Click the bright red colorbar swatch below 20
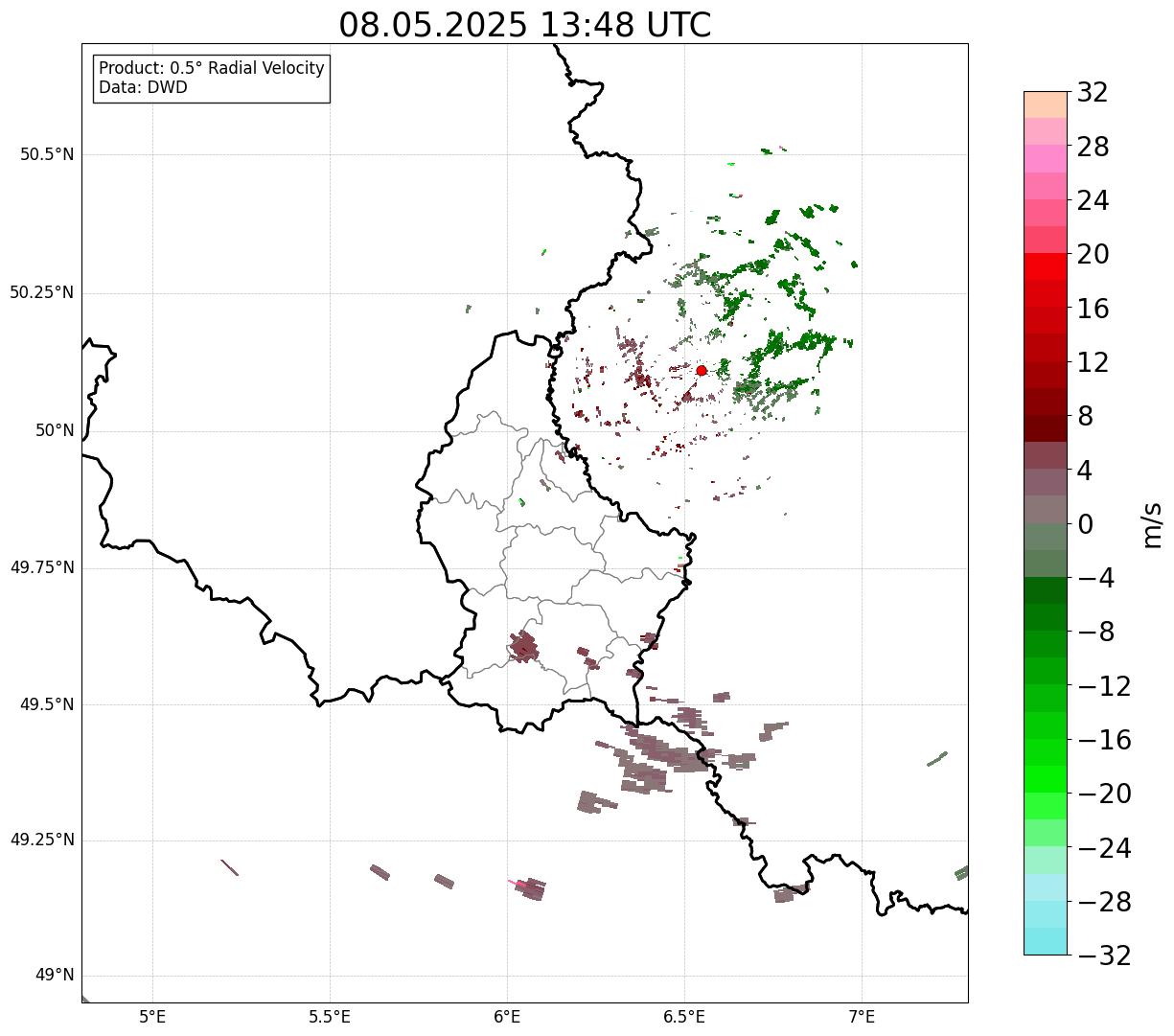This screenshot has height=1036, width=1174. pyautogui.click(x=1046, y=266)
